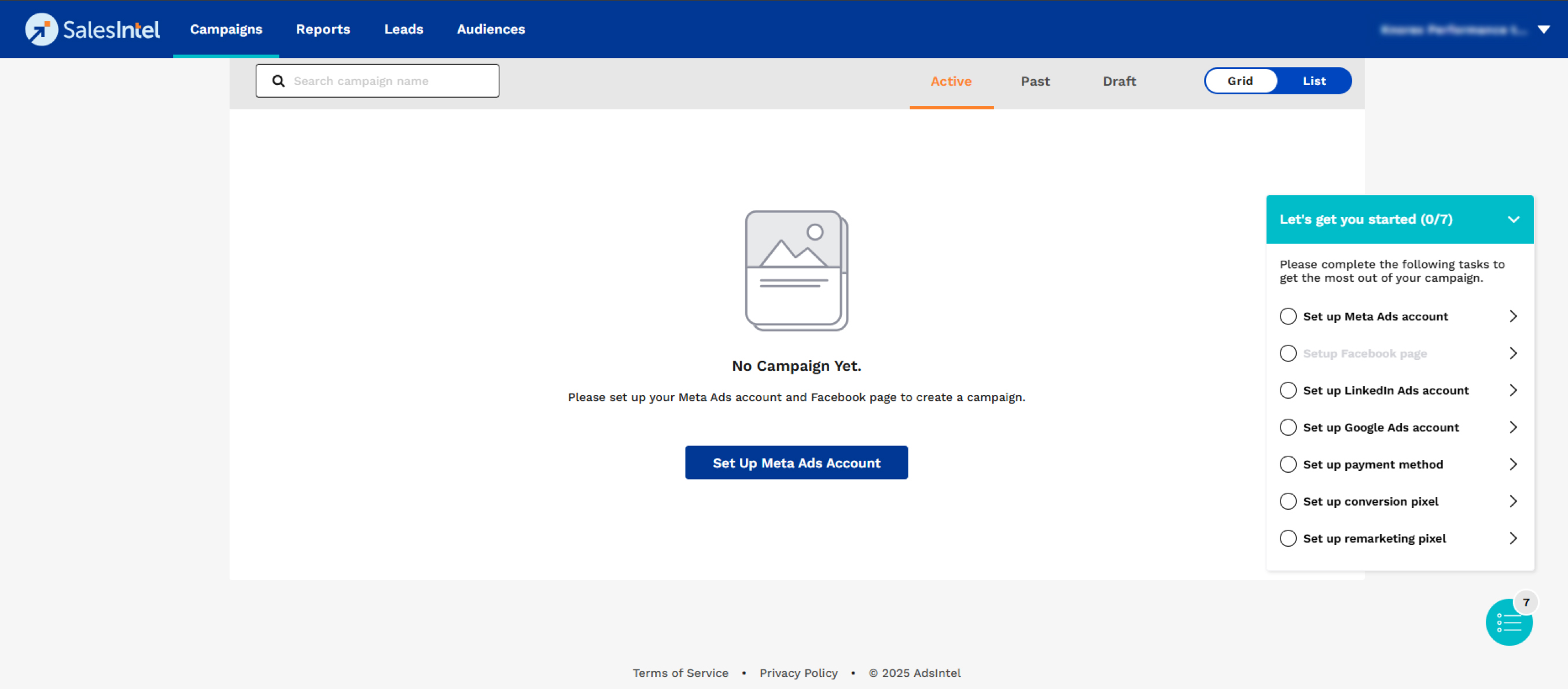1568x689 pixels.
Task: Click the empty campaign placeholder image
Action: (x=796, y=270)
